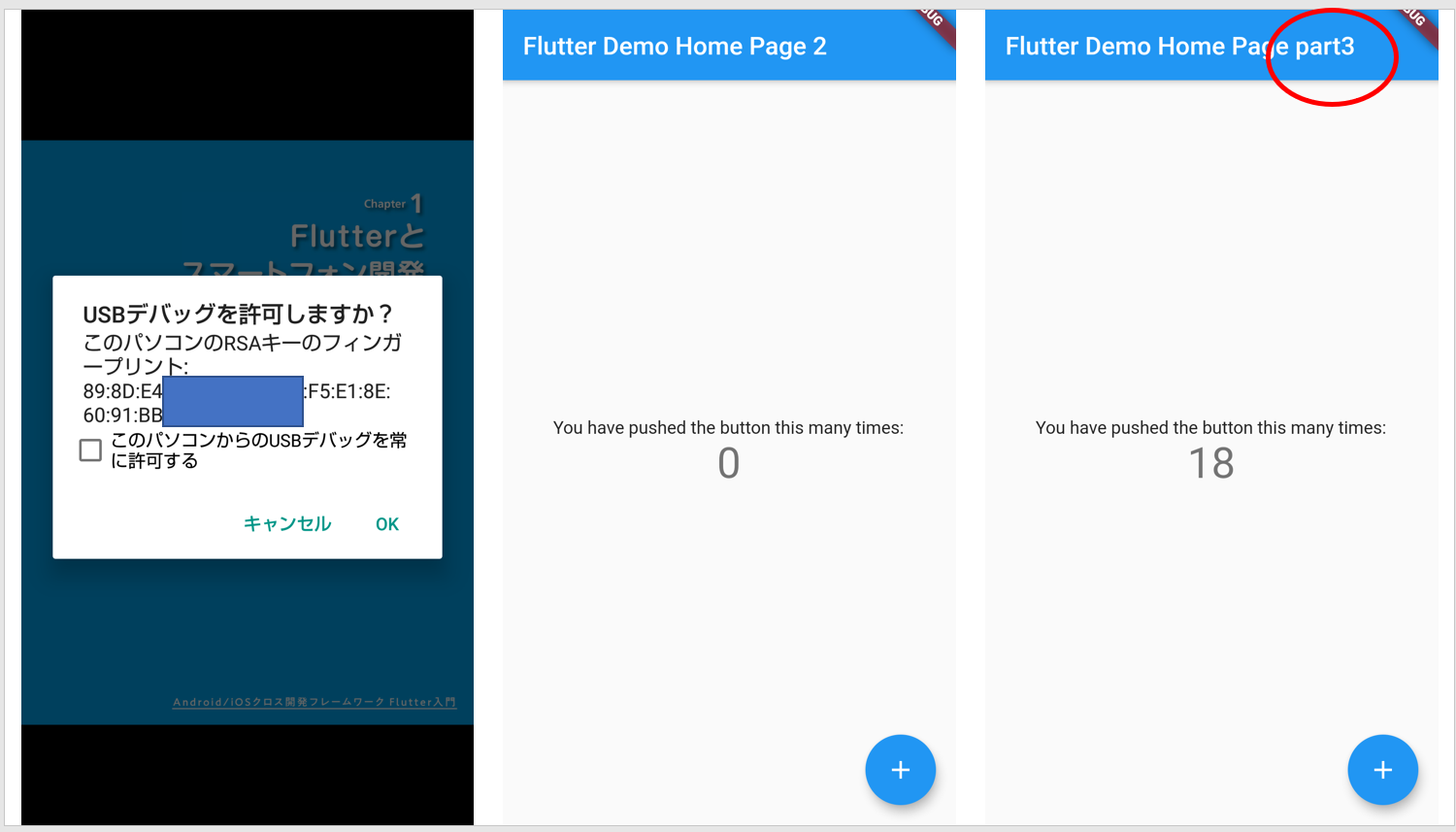Image resolution: width=1456 pixels, height=832 pixels.
Task: Tap the plus button on Home Page part3 screen
Action: click(1383, 770)
